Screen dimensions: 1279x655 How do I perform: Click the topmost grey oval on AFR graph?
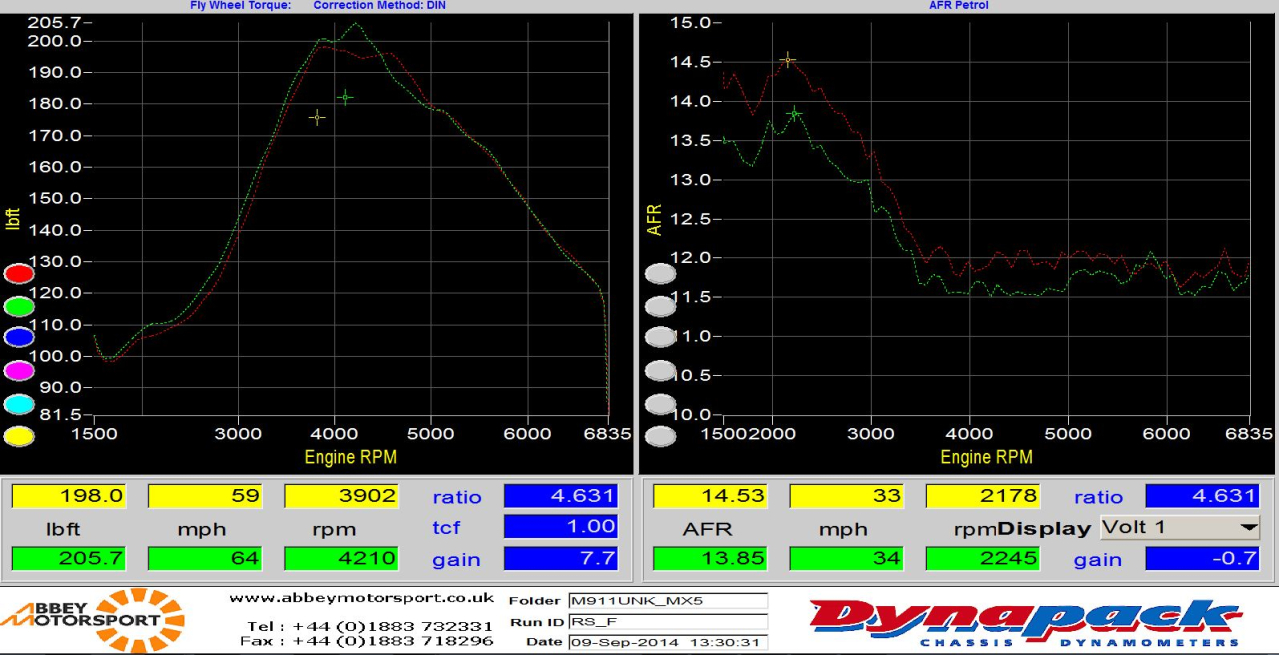click(x=660, y=273)
